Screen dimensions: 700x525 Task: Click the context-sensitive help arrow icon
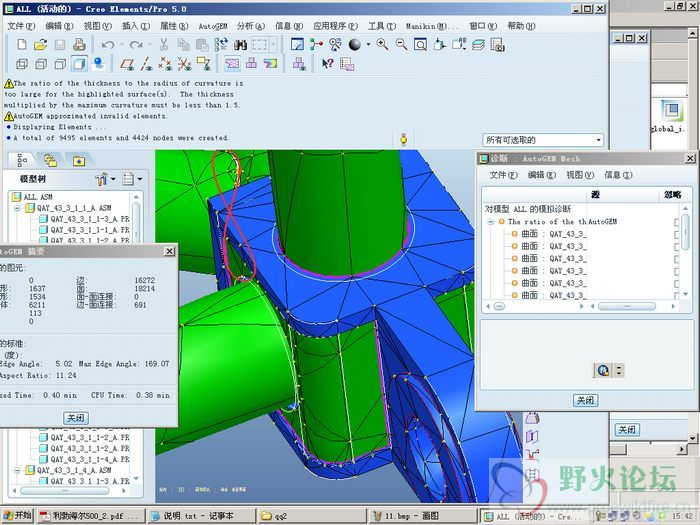pos(328,64)
